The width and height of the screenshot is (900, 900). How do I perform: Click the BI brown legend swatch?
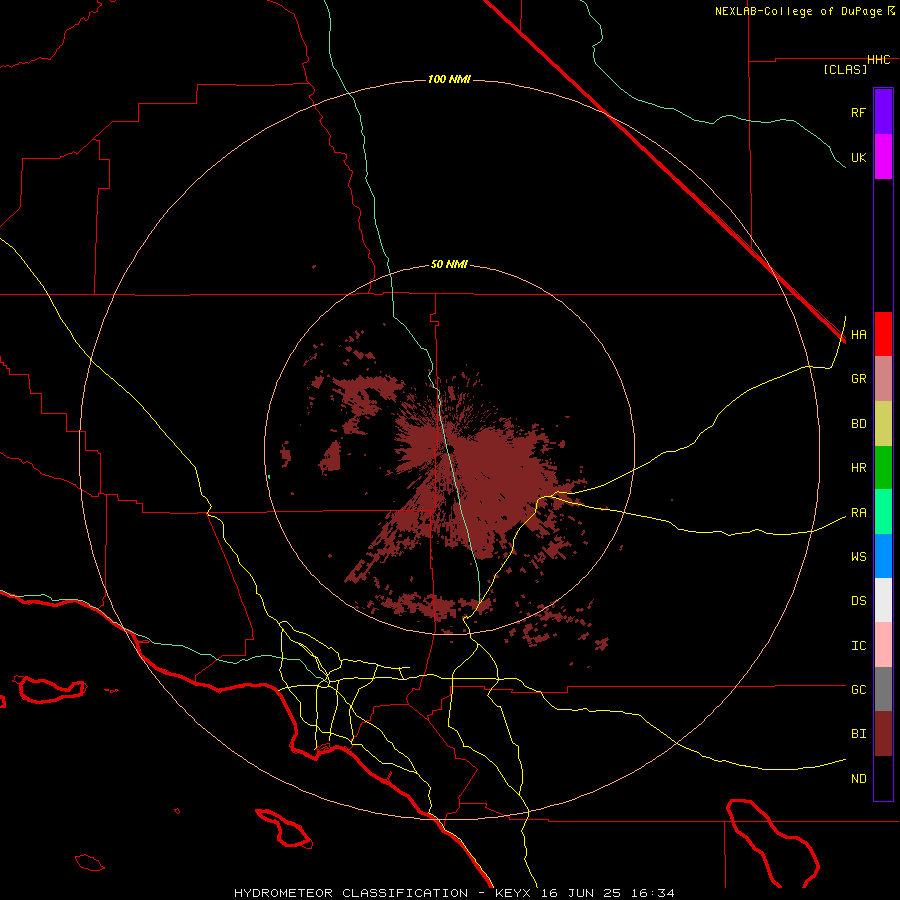point(883,734)
